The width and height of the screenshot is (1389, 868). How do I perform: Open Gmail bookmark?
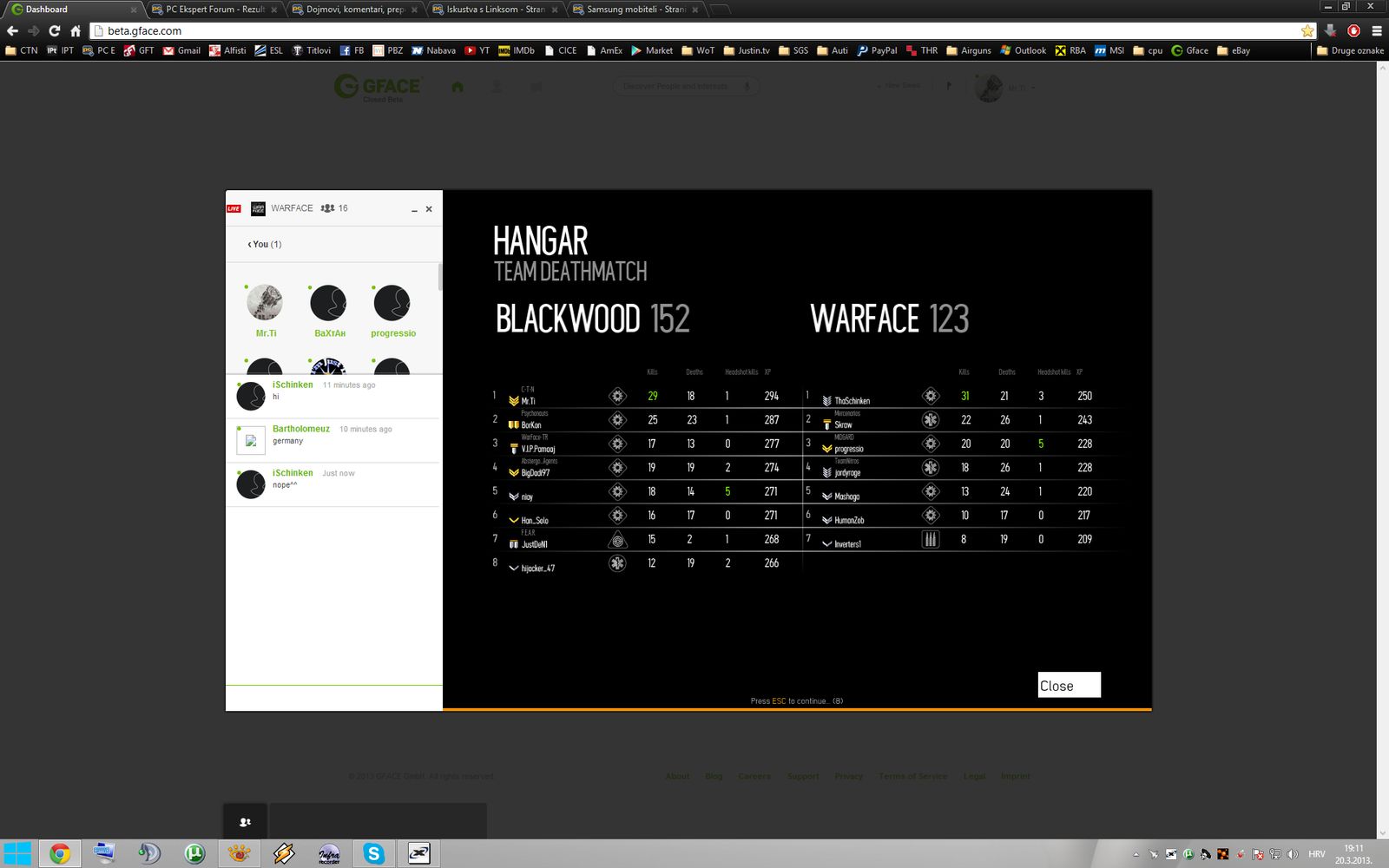click(x=181, y=50)
